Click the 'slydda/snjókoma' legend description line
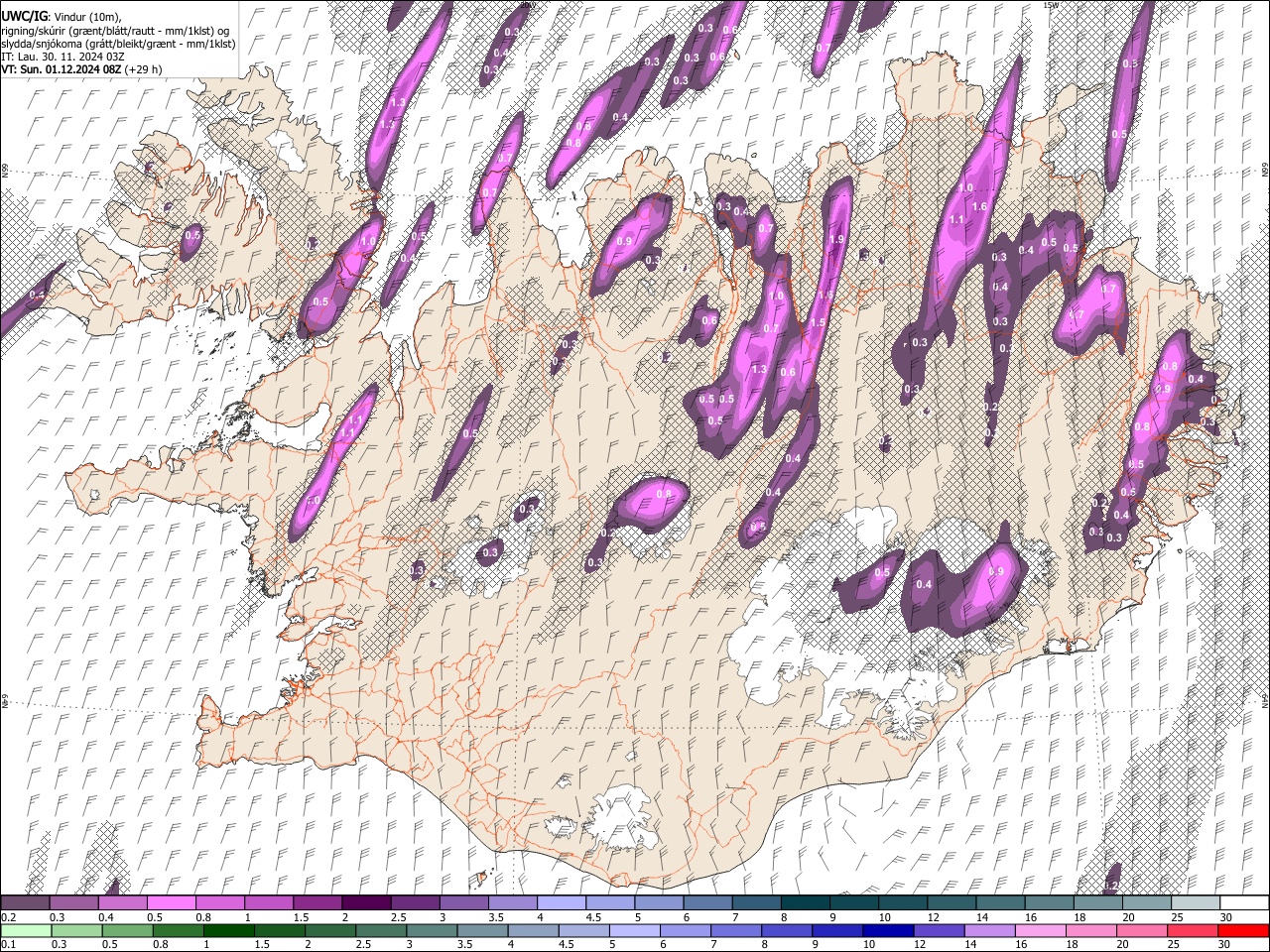This screenshot has height=952, width=1270. [x=118, y=45]
